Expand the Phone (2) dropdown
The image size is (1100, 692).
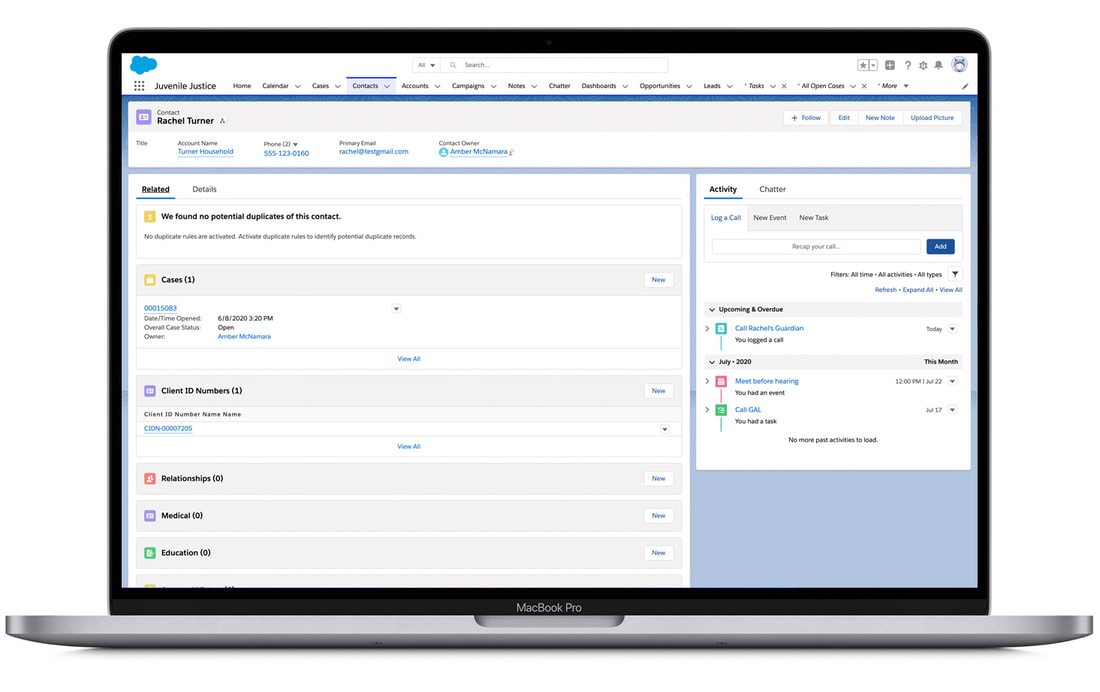295,145
